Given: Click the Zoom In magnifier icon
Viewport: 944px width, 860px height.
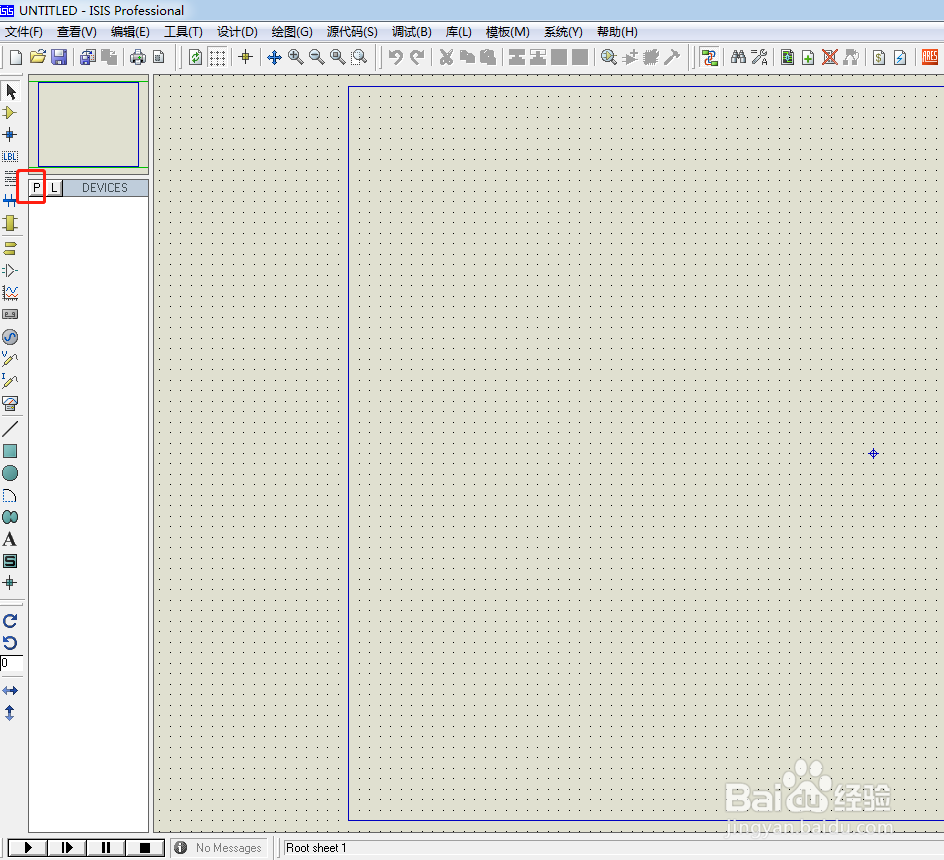Looking at the screenshot, I should point(296,57).
